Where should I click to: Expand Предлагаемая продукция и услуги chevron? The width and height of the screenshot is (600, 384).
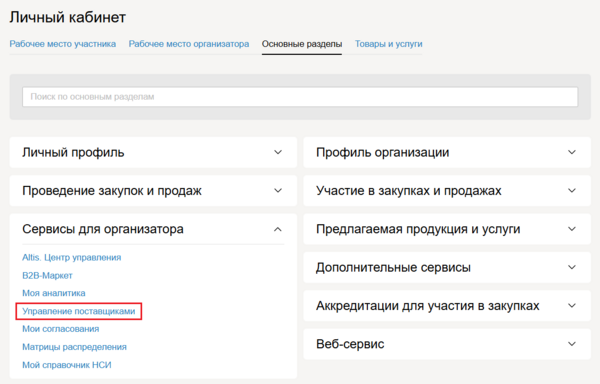pos(572,229)
